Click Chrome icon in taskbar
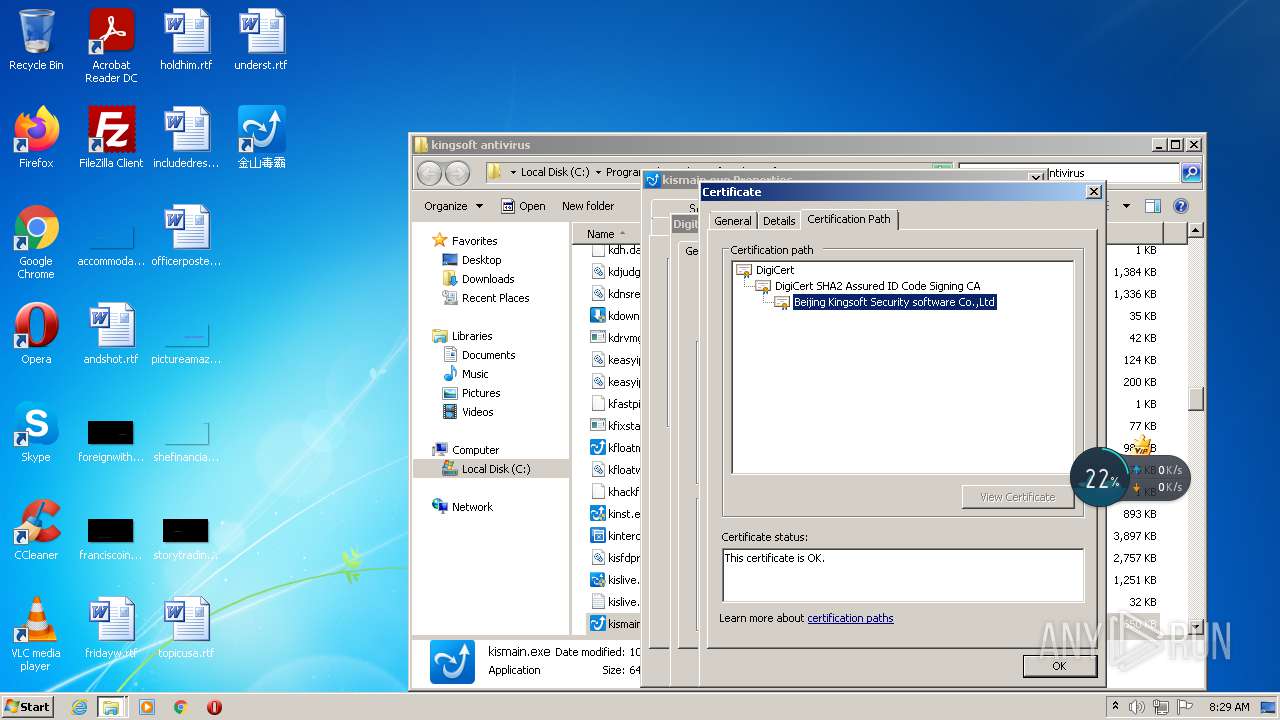The width and height of the screenshot is (1280, 720). 180,707
